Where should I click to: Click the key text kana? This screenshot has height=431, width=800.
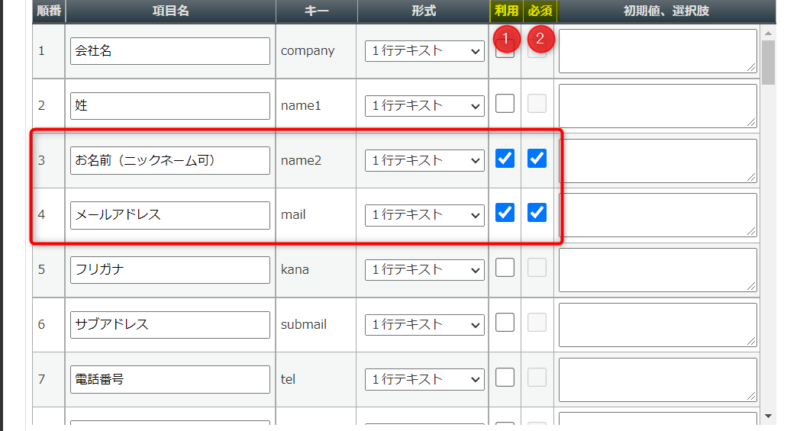(295, 269)
